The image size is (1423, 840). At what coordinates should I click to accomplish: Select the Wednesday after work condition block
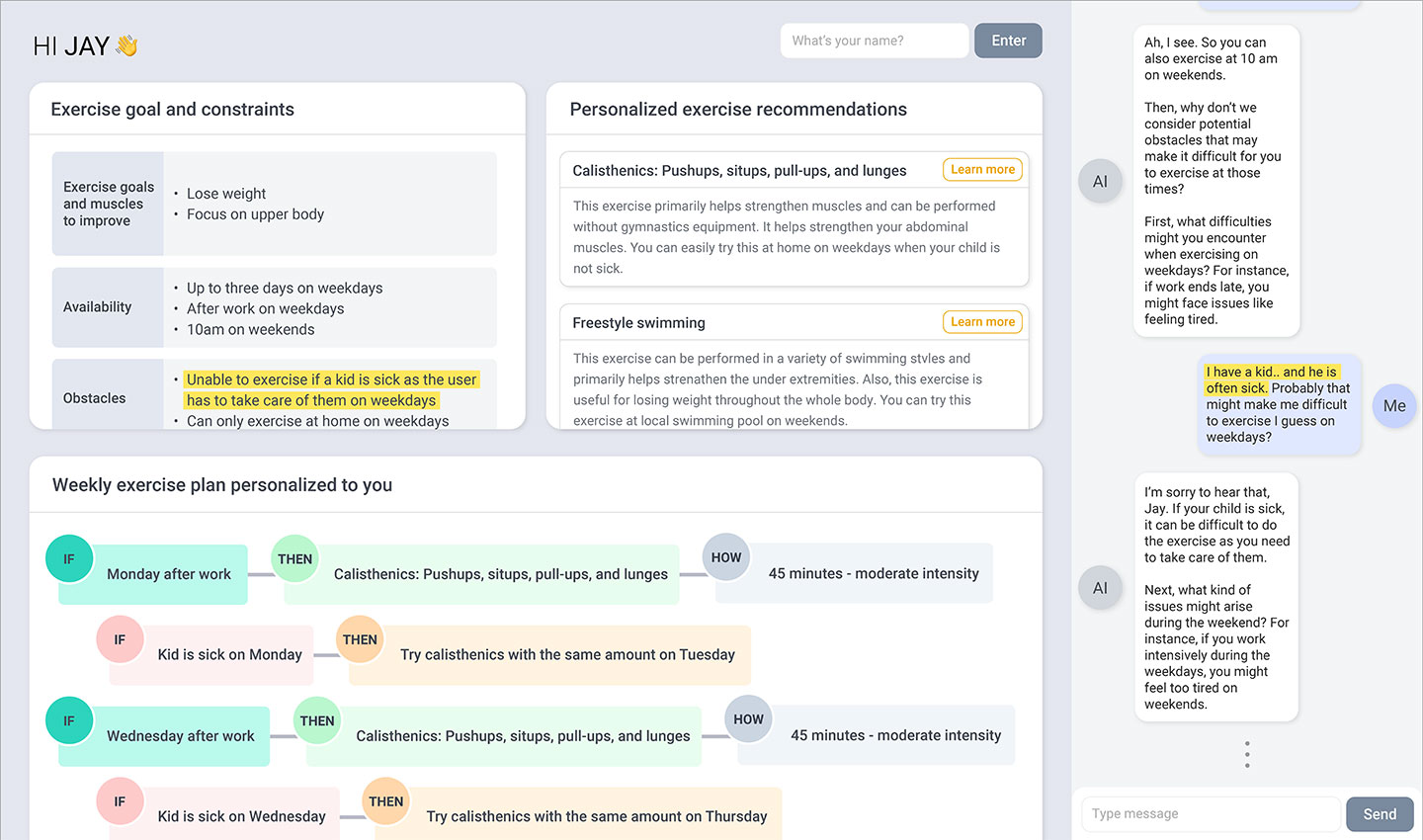(164, 736)
